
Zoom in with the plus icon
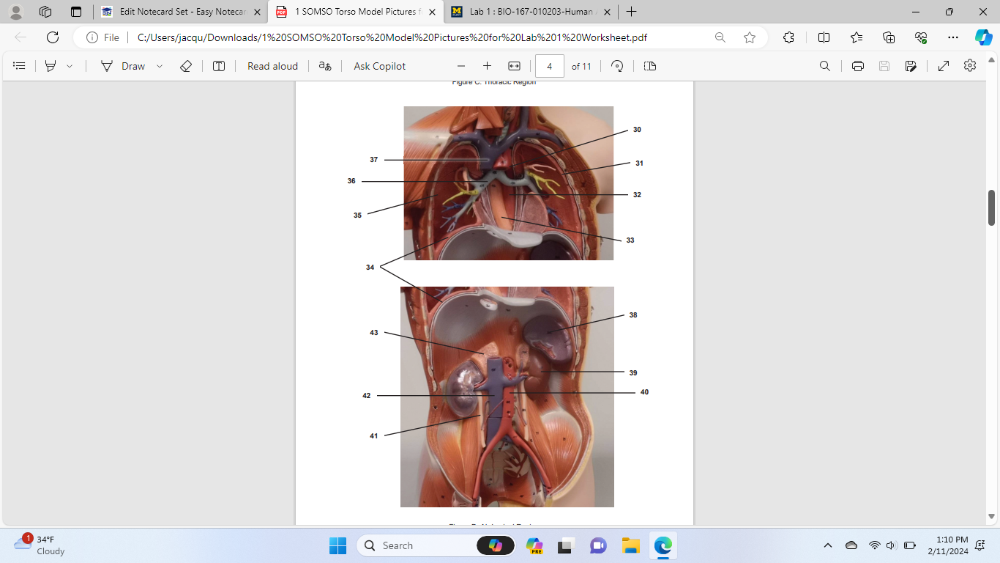coord(487,66)
